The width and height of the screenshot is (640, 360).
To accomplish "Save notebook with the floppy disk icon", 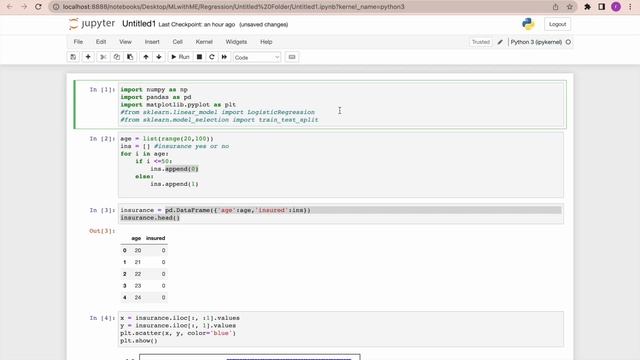I will click(73, 57).
